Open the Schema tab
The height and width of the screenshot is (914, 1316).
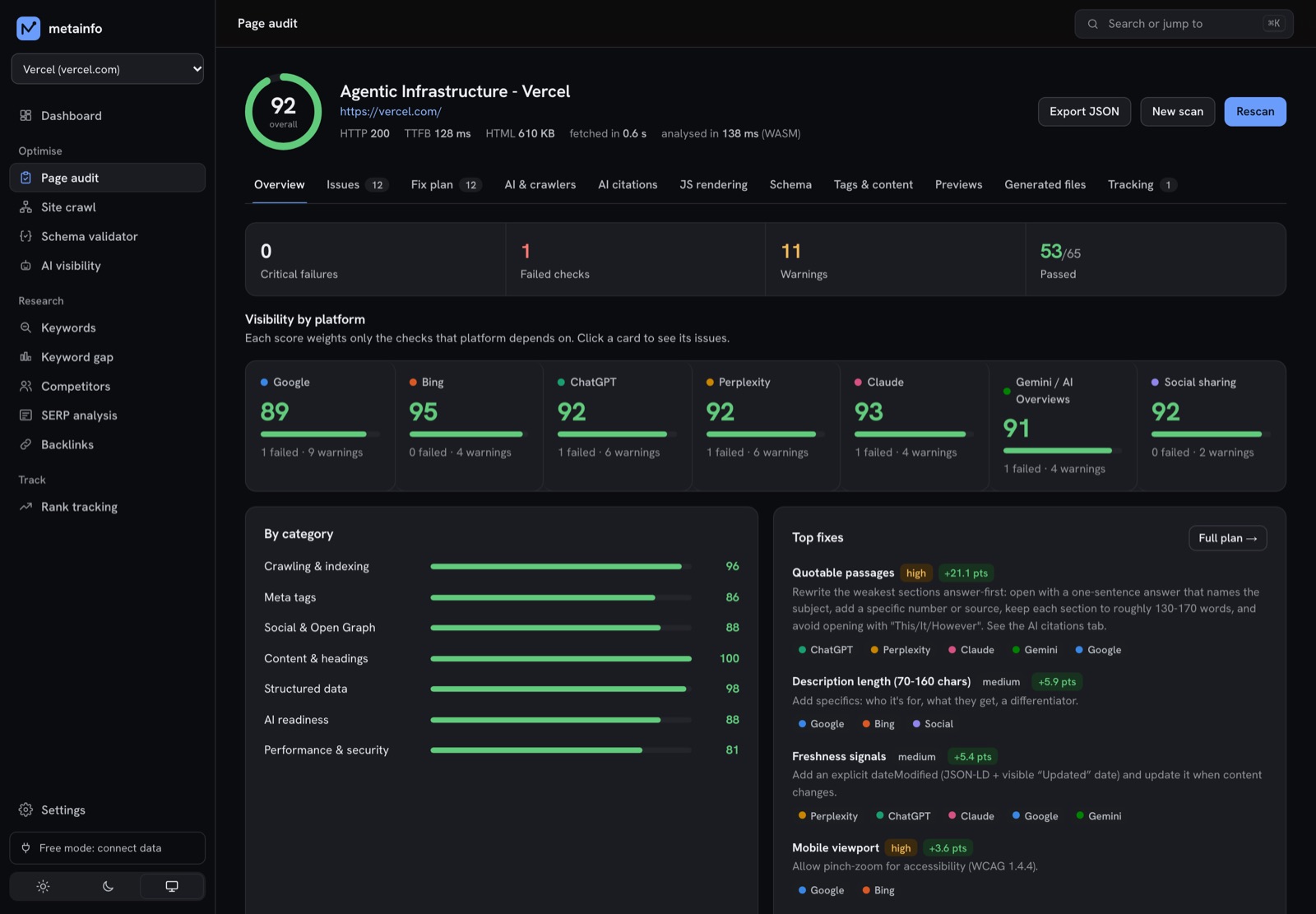pos(790,184)
